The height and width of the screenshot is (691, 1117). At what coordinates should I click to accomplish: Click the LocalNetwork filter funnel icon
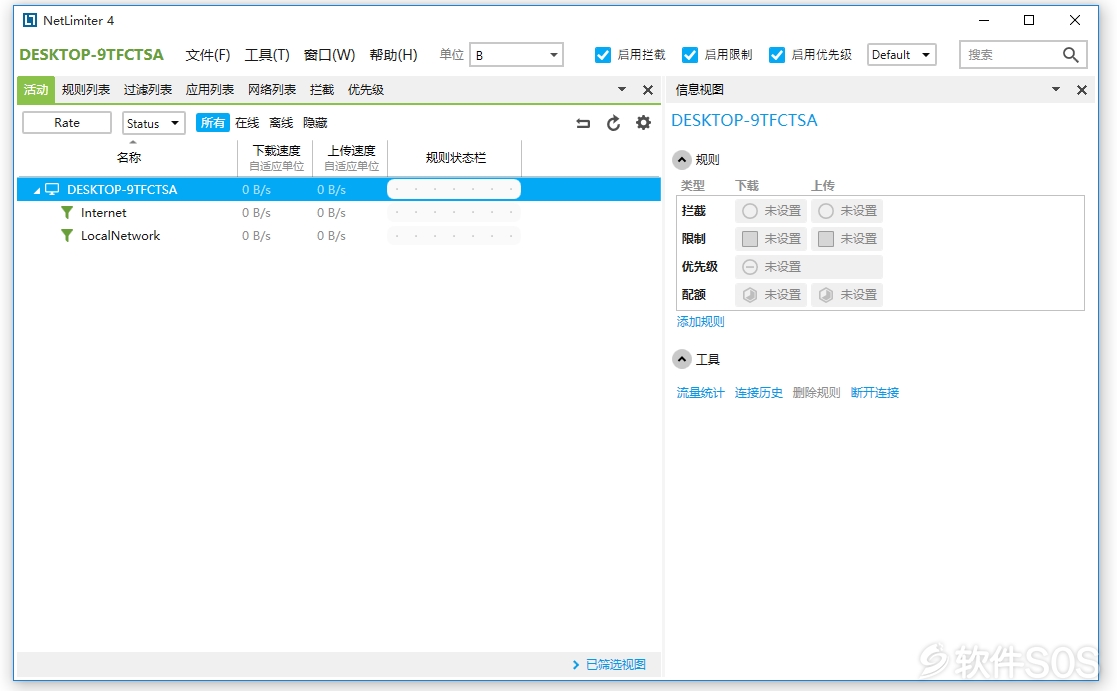67,235
